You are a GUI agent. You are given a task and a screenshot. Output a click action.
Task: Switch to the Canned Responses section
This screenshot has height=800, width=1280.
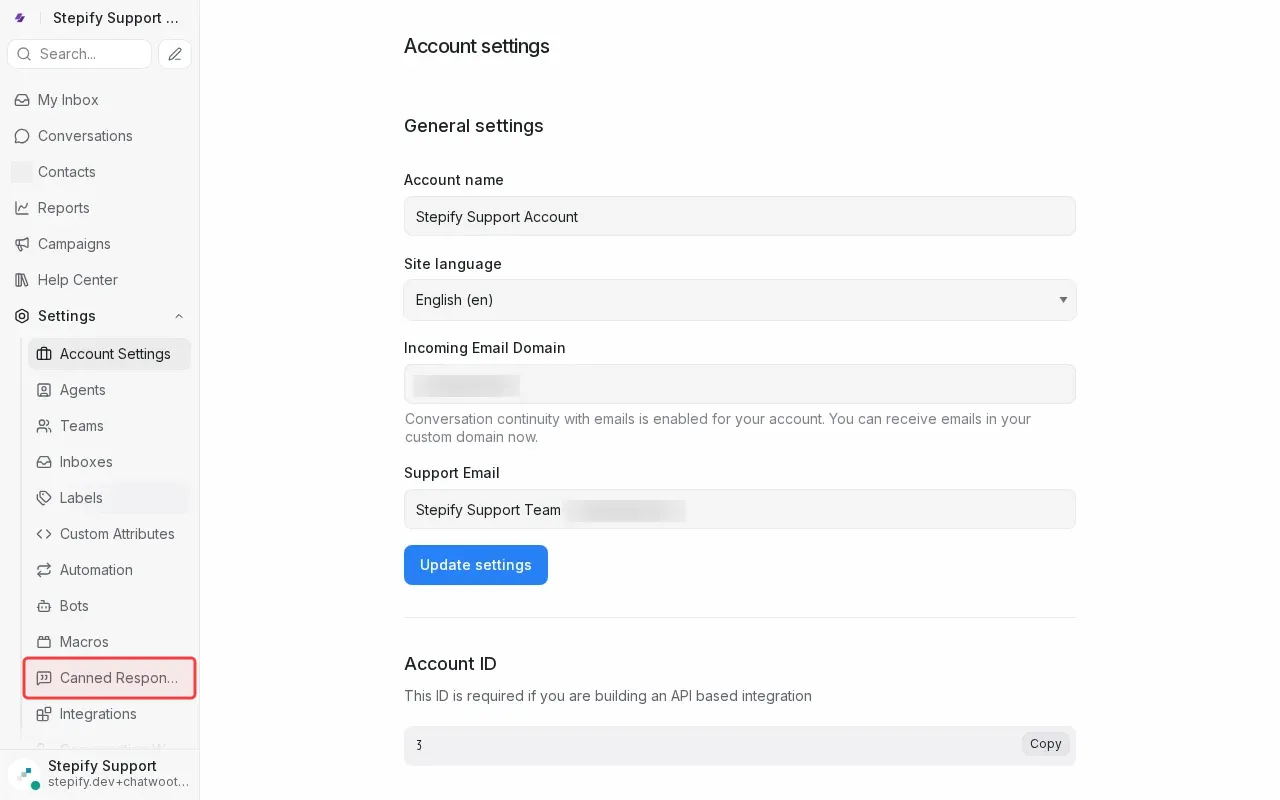click(110, 678)
